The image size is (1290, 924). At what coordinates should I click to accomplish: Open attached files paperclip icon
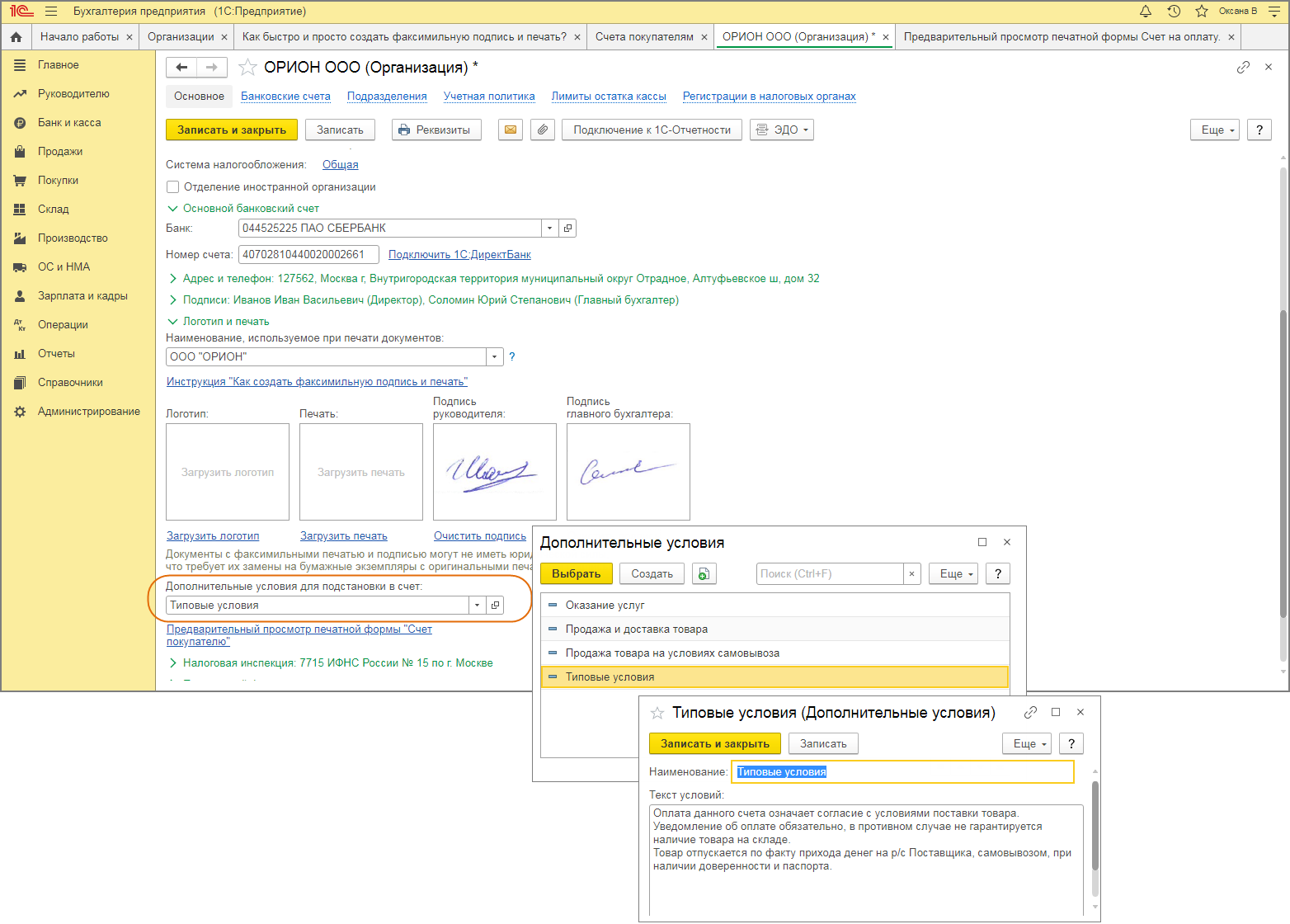(542, 130)
